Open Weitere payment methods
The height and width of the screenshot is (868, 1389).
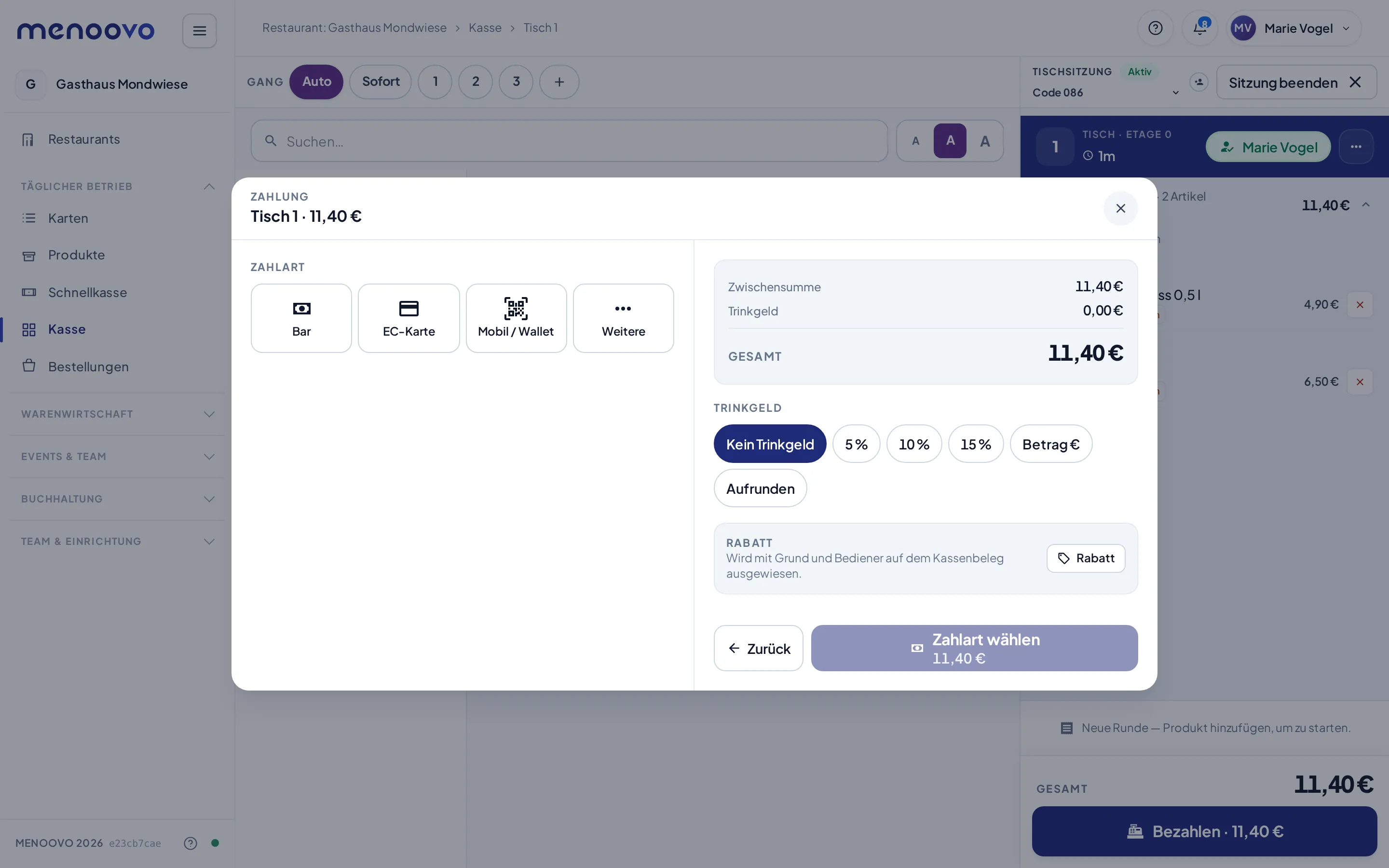pyautogui.click(x=623, y=318)
